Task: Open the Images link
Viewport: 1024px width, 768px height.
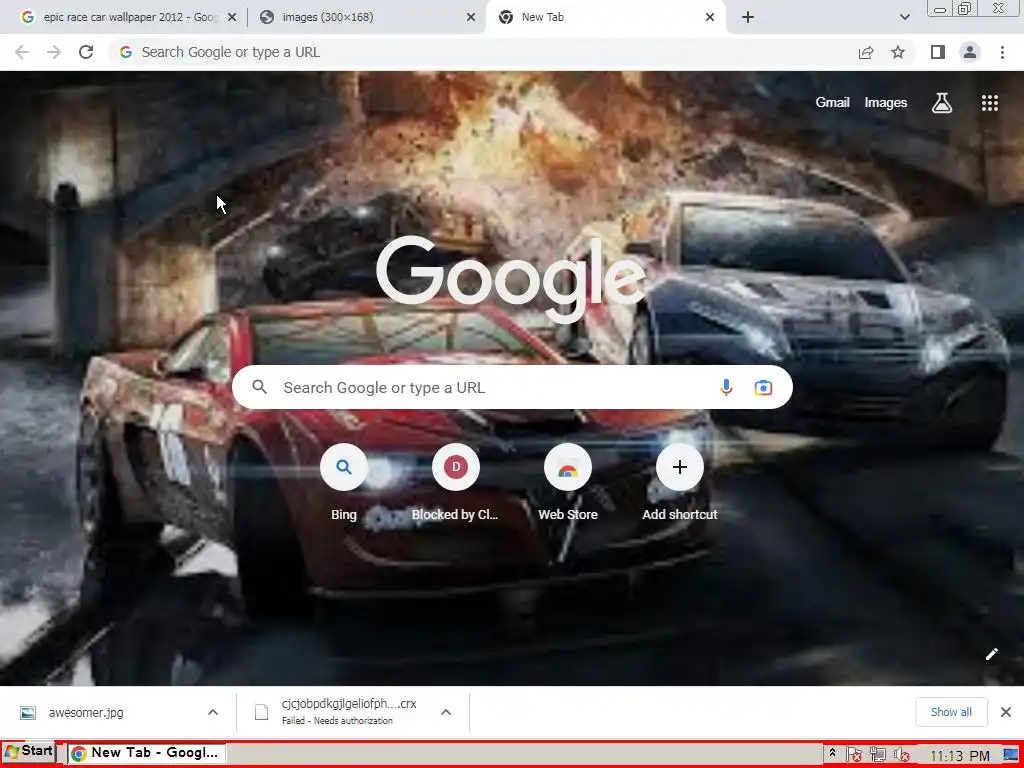Action: (886, 103)
